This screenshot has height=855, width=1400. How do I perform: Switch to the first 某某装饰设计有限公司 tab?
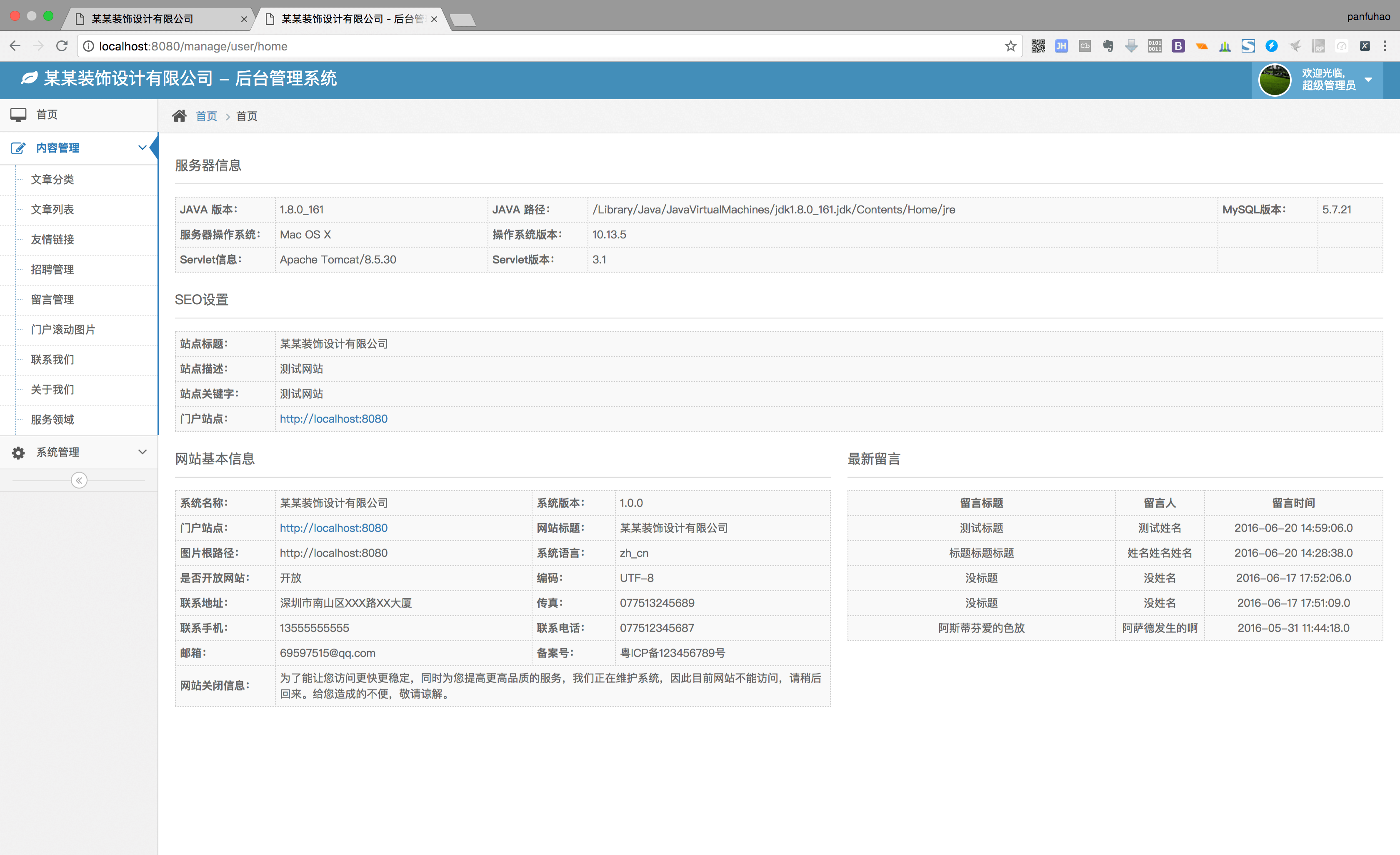tap(142, 19)
